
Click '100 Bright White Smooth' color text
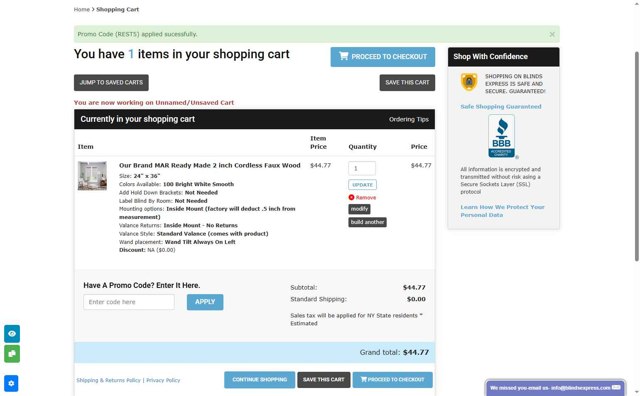point(198,184)
